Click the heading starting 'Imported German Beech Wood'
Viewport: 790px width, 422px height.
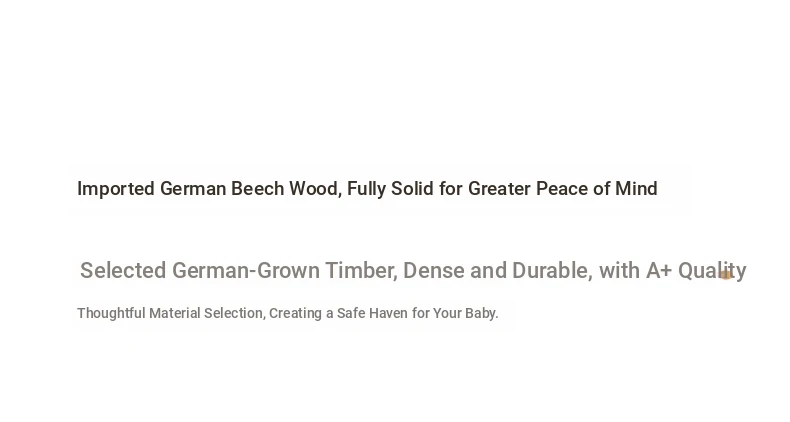click(x=367, y=189)
